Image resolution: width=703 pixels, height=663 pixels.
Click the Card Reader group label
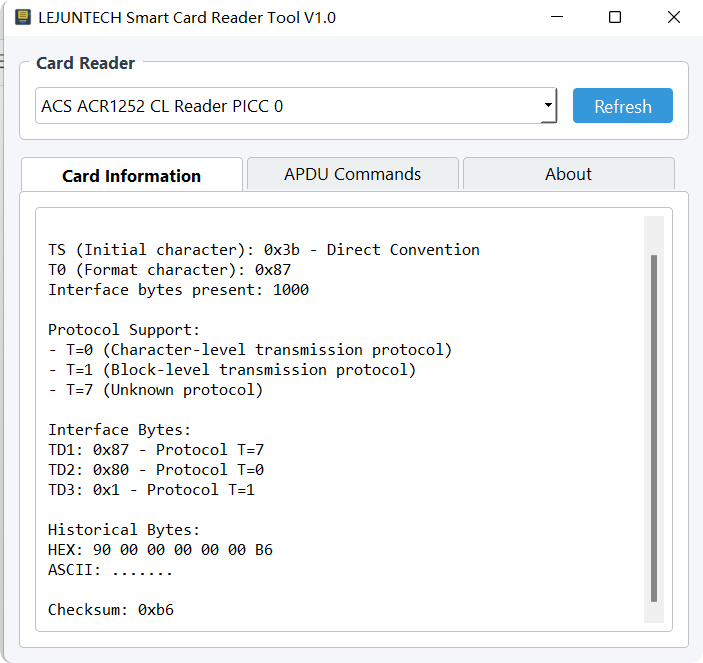click(85, 63)
